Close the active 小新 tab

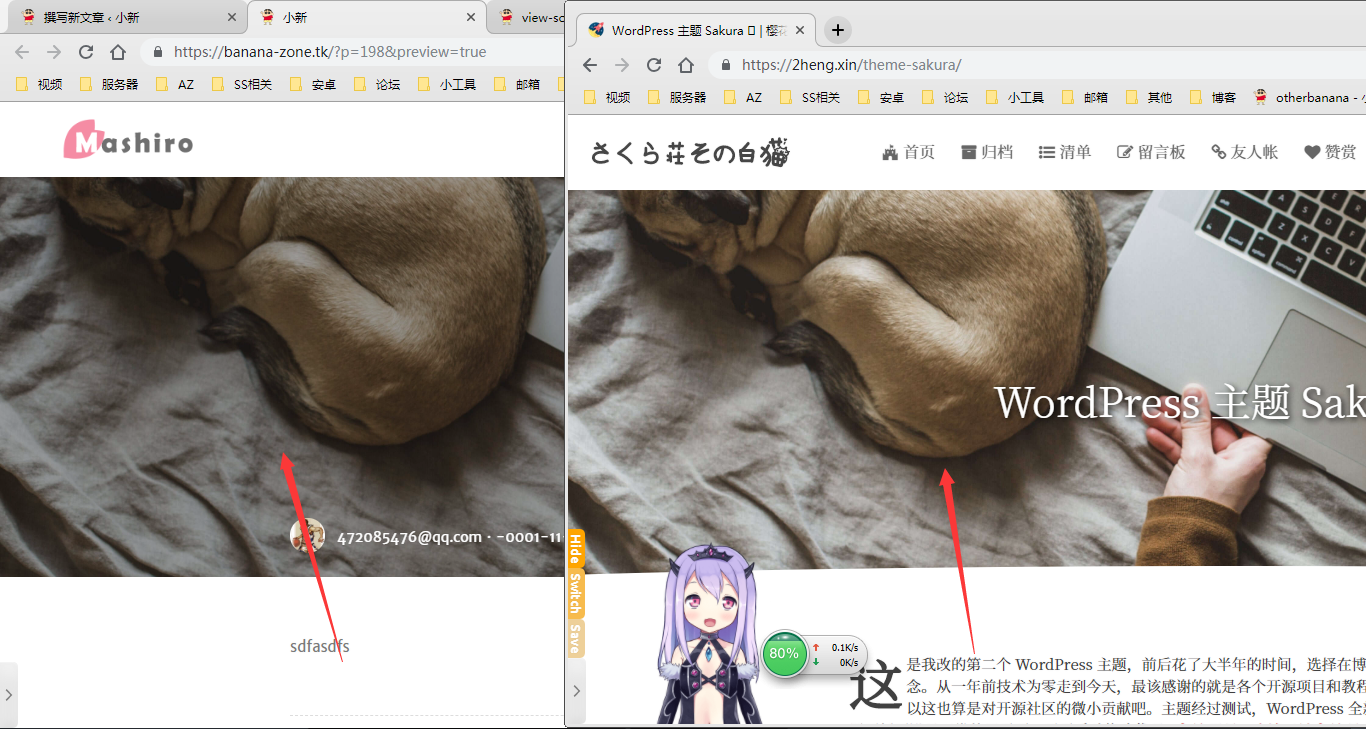[x=471, y=17]
